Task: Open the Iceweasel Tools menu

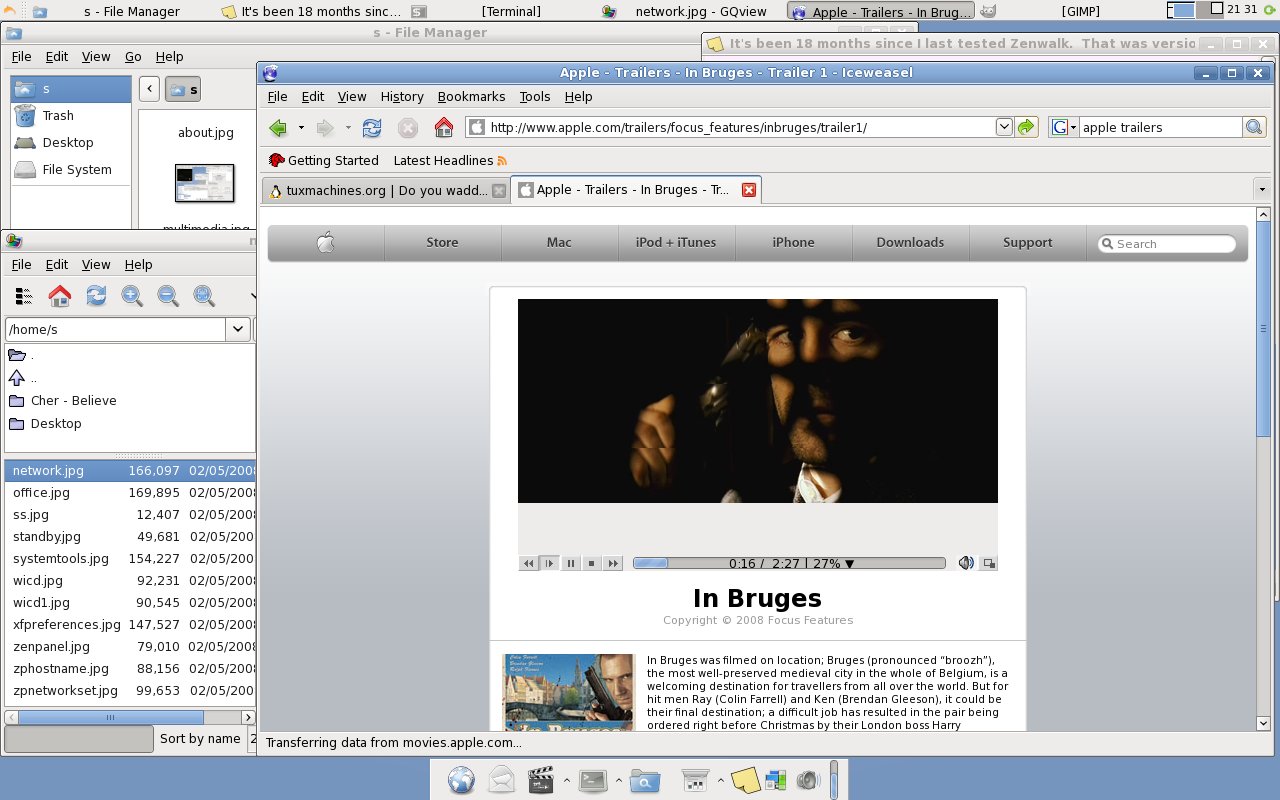Action: point(535,96)
